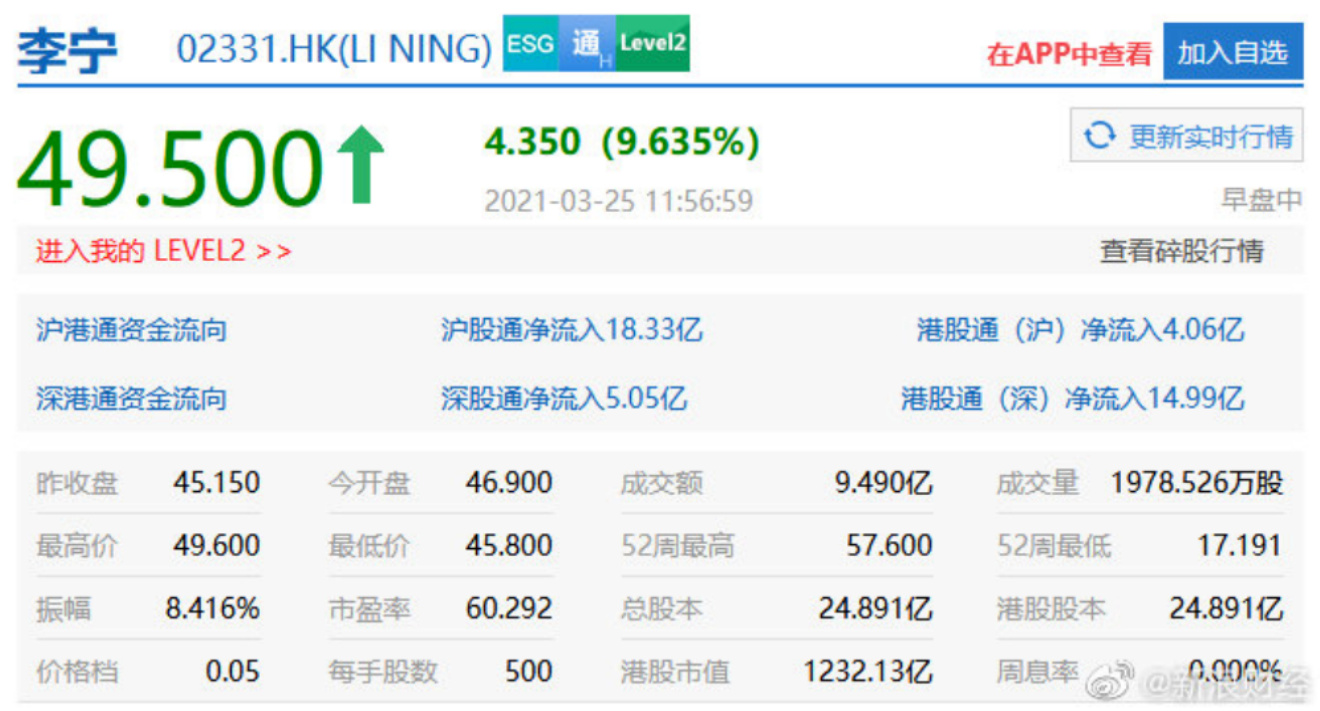This screenshot has height=711, width=1320.
Task: Click 深股通净流入5.05亿 text
Action: (564, 399)
